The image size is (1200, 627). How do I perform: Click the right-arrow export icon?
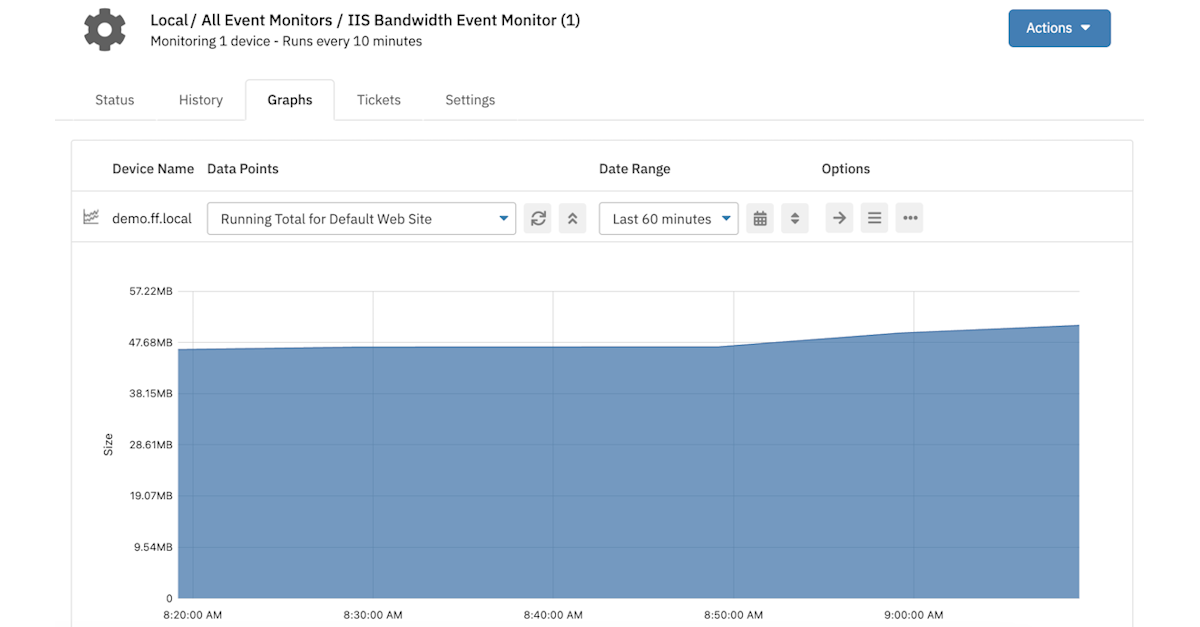pos(839,218)
